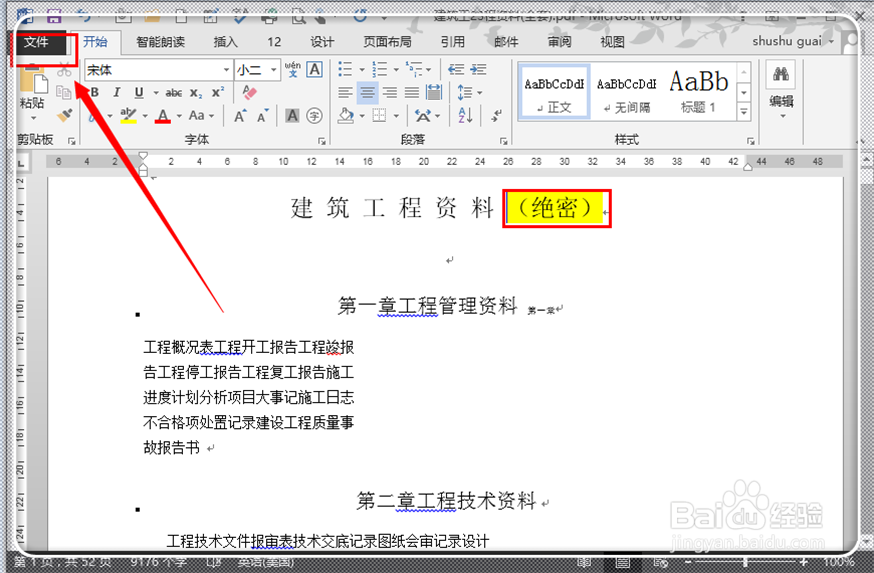874x573 pixels.
Task: Expand the underline style dropdown arrow
Action: pyautogui.click(x=156, y=93)
